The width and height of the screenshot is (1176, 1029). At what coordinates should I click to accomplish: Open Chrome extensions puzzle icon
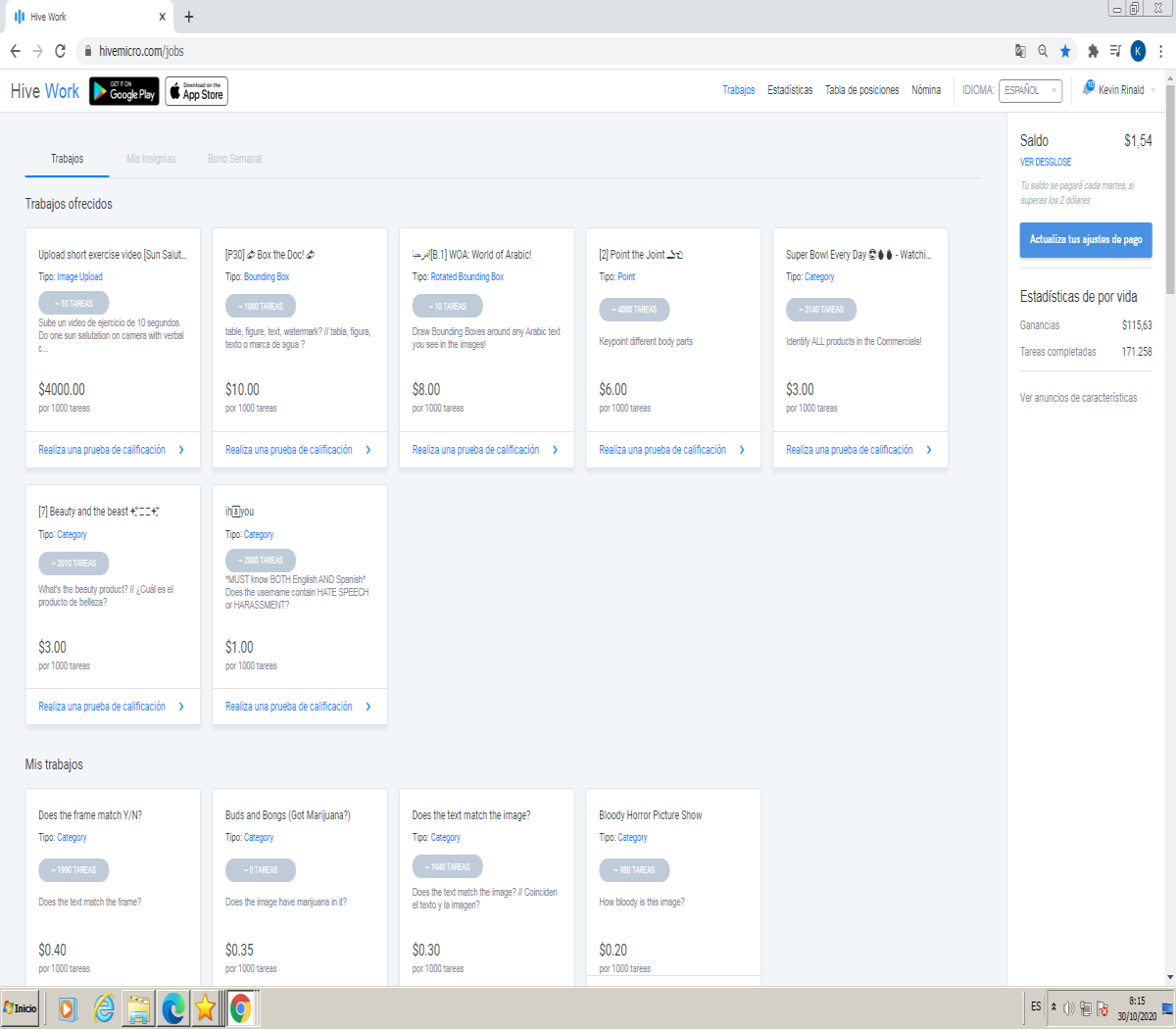(1093, 51)
